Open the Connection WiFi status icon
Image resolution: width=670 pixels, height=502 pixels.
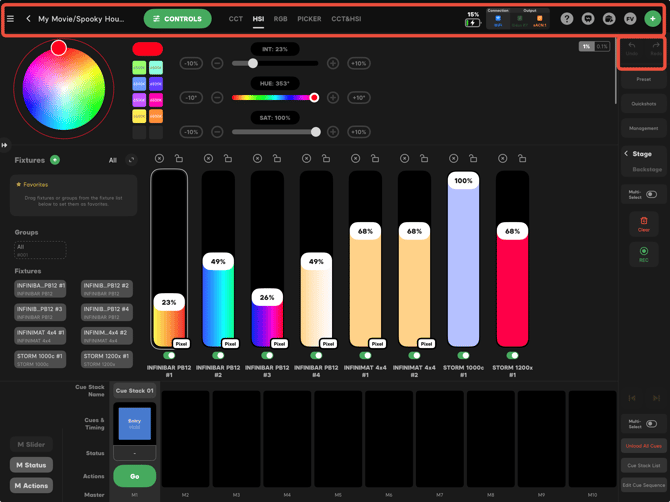(x=498, y=20)
